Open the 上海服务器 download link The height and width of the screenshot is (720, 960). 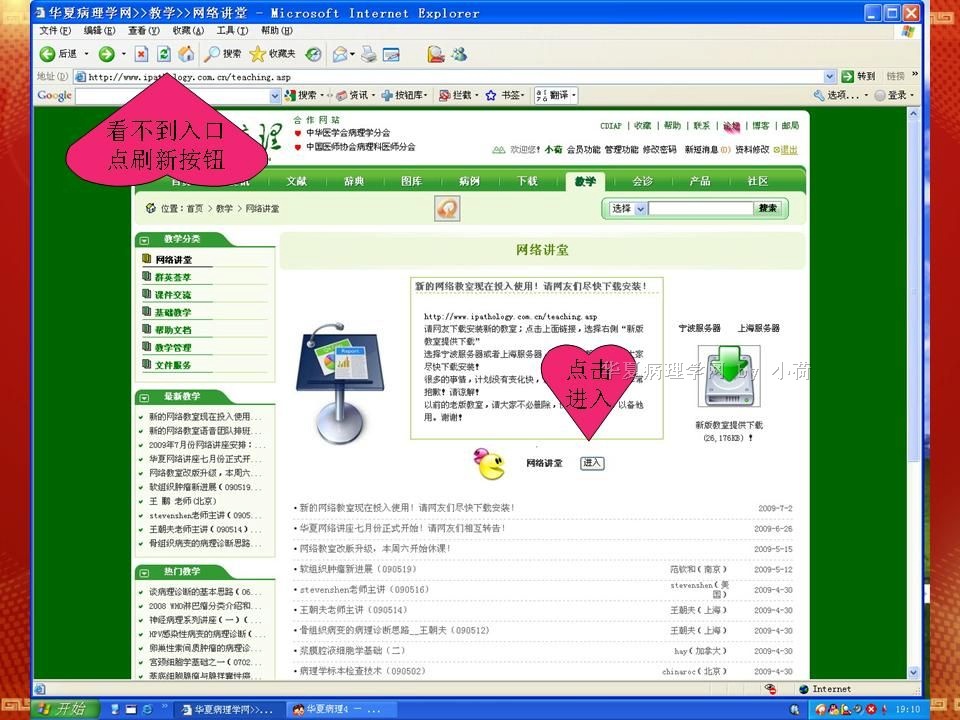point(759,328)
